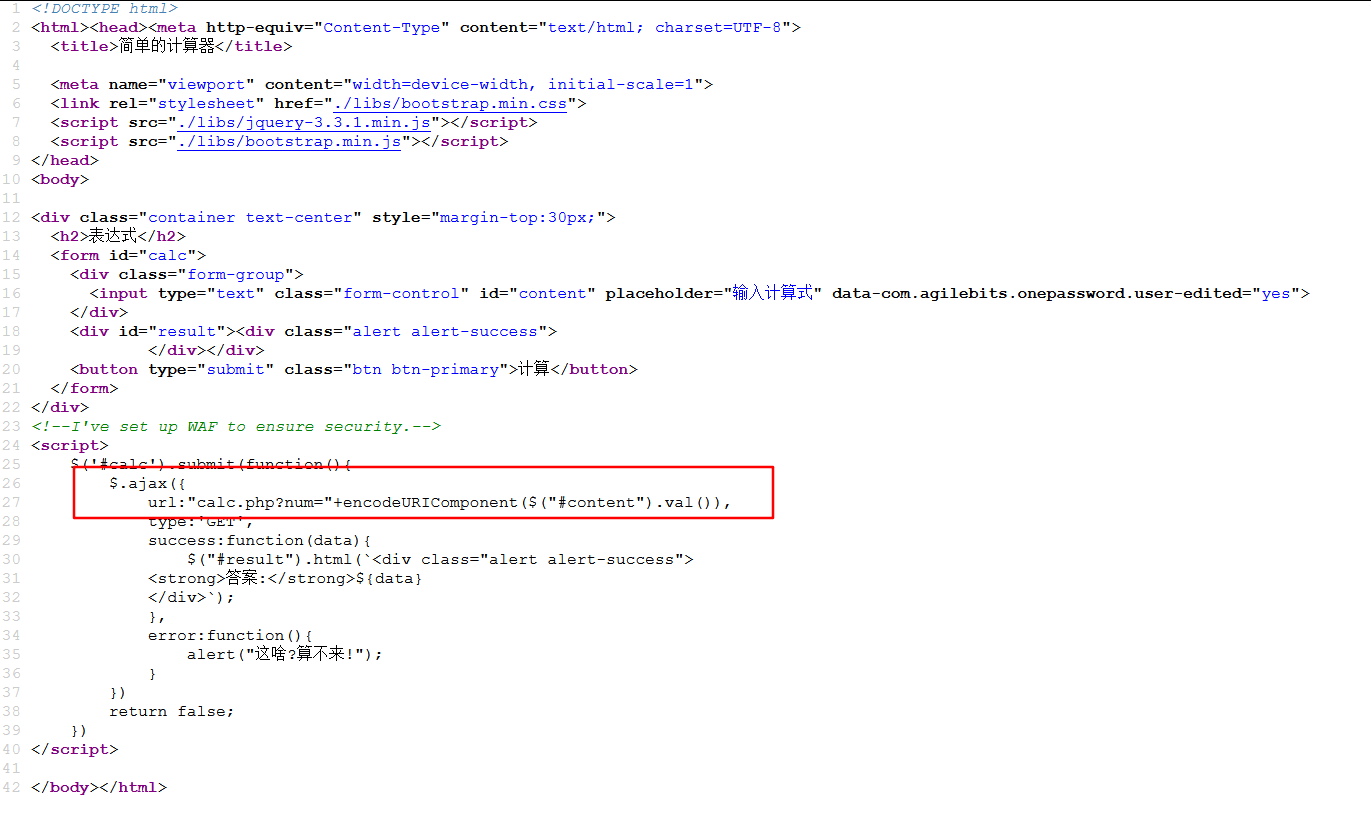Open the ./libs/bootstrap.min.css link
The image size is (1371, 828).
pyautogui.click(x=449, y=103)
